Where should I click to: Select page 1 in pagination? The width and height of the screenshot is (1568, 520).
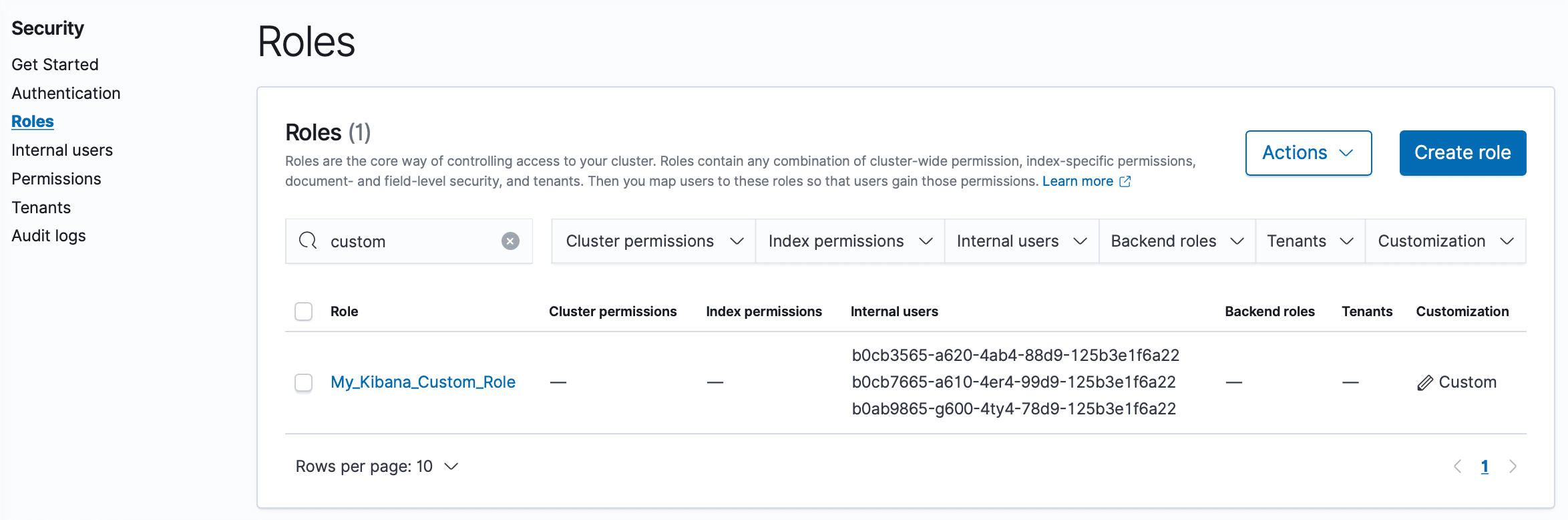pos(1485,467)
